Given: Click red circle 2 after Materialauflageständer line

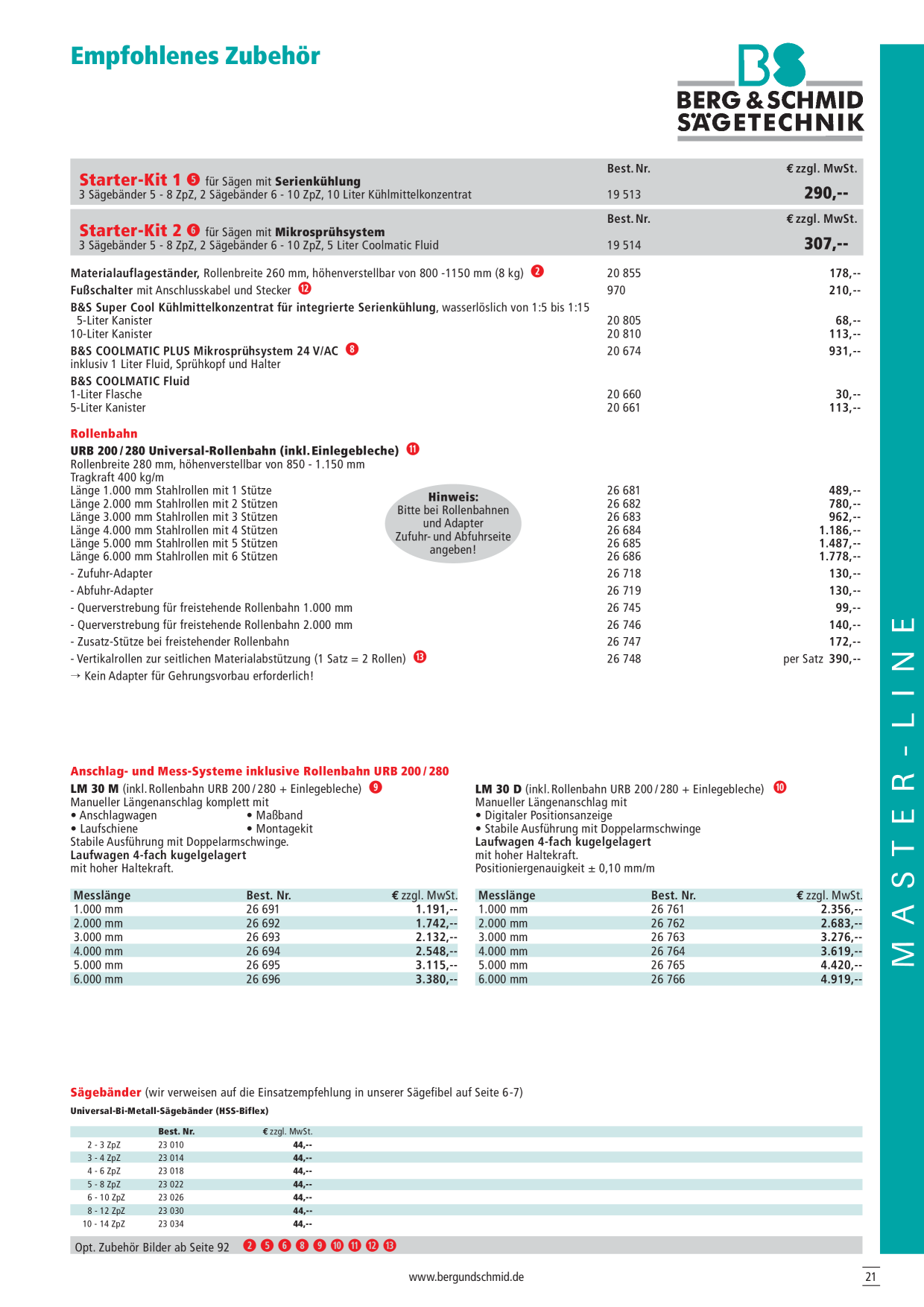Looking at the screenshot, I should 537,271.
